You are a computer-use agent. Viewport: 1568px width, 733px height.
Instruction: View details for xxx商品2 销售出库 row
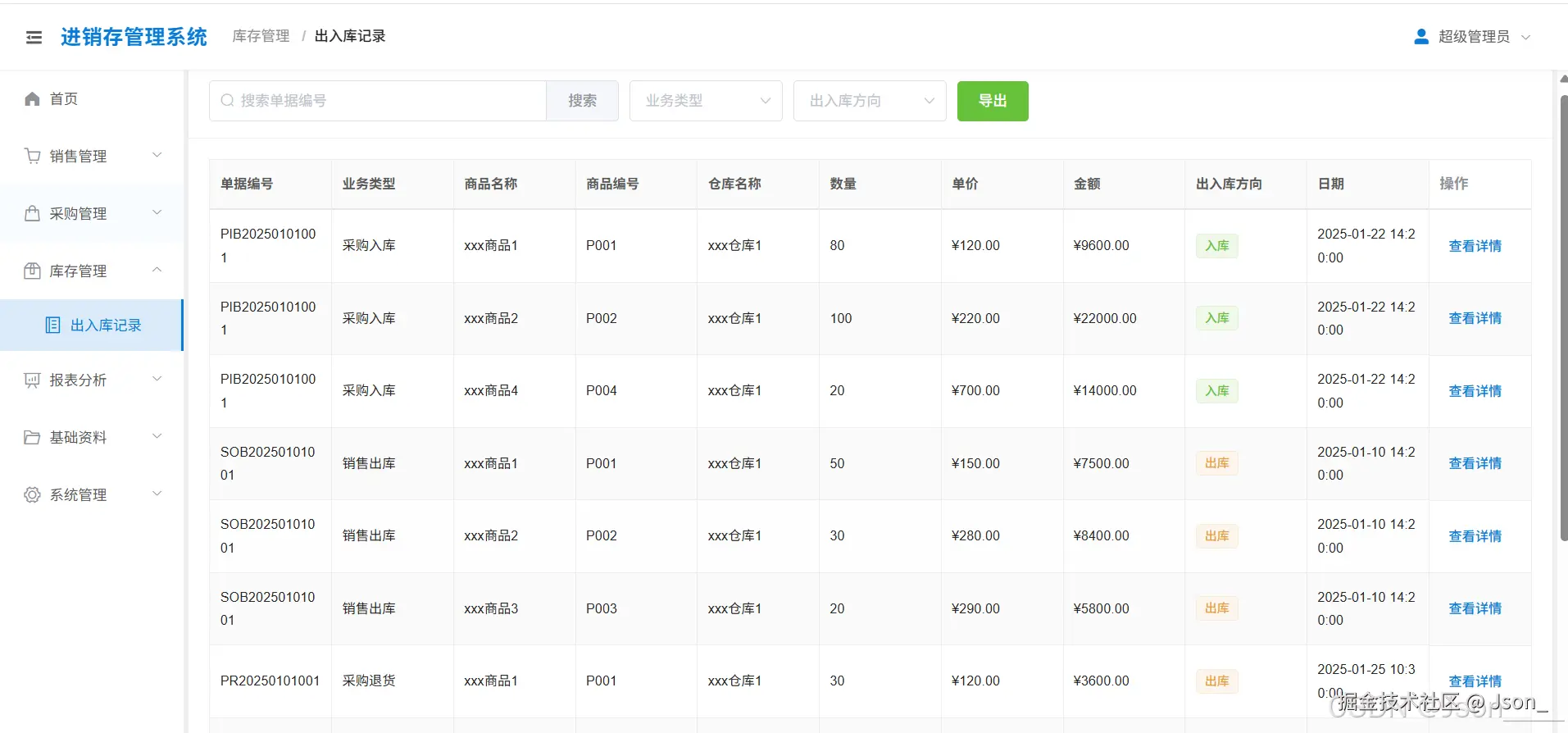[1475, 536]
